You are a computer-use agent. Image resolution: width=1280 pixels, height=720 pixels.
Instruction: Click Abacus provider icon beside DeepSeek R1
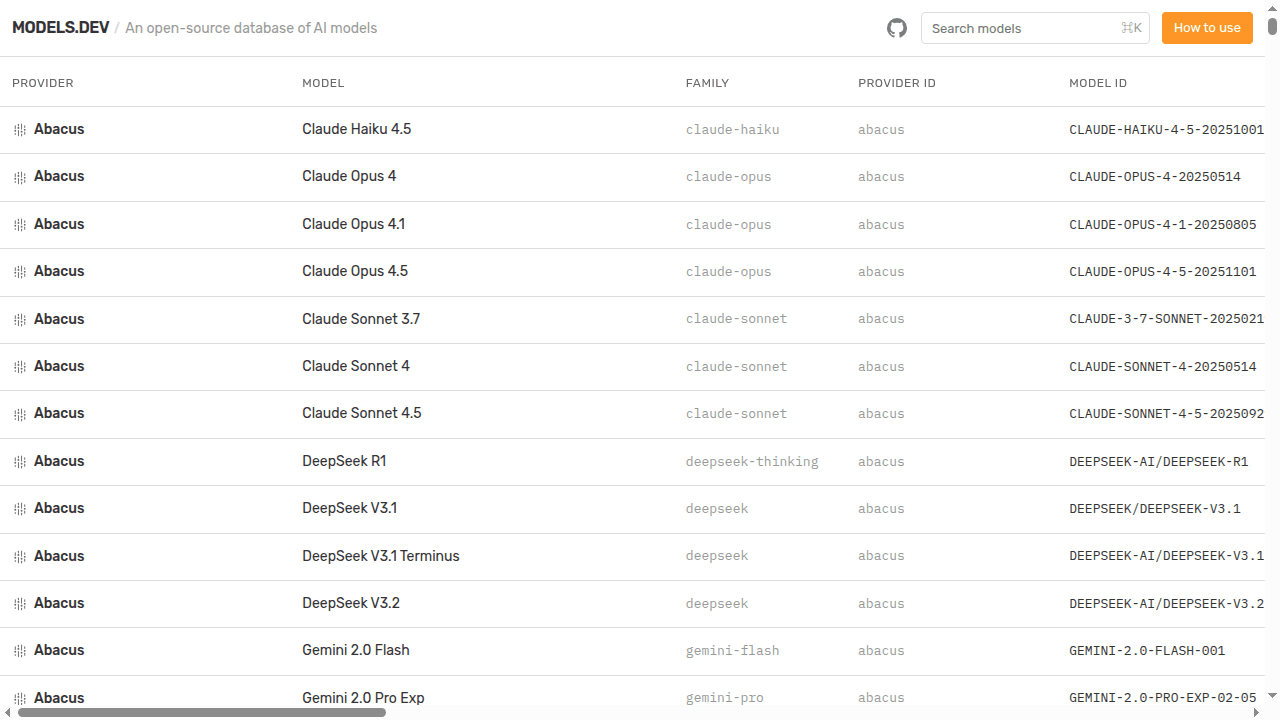[19, 462]
